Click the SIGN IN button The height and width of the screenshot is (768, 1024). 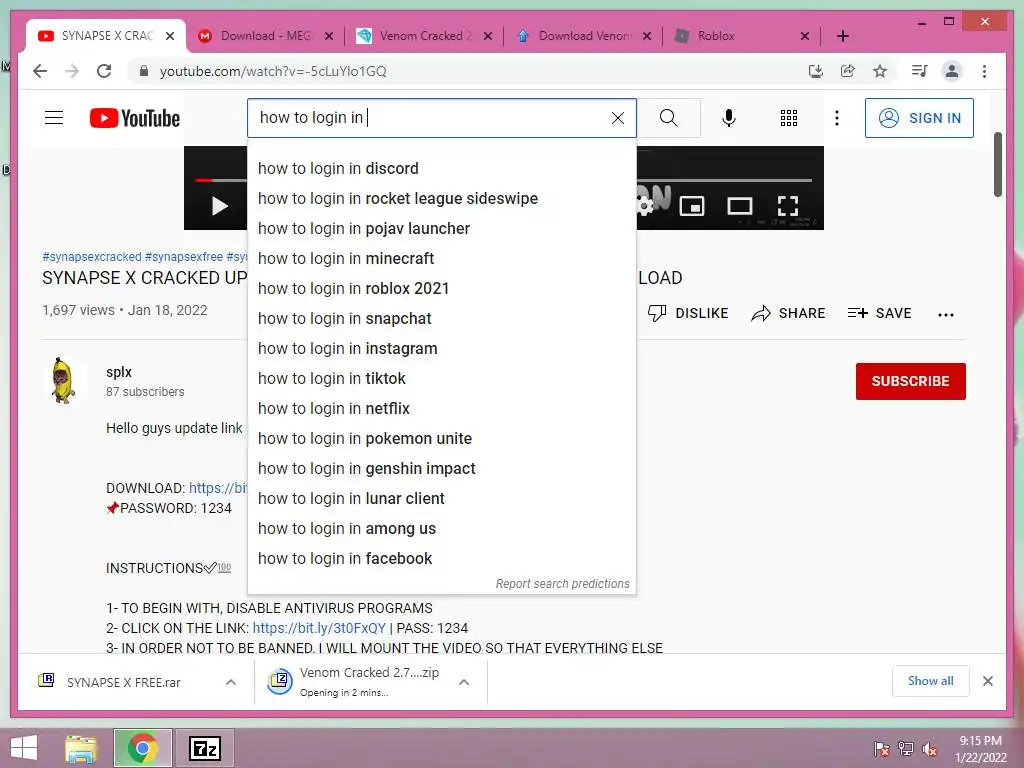pos(919,118)
